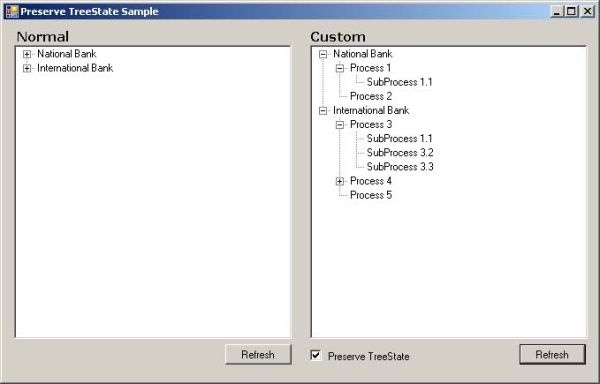The width and height of the screenshot is (600, 384).
Task: Maximize the Preserve TreeState Sample window
Action: (x=571, y=11)
